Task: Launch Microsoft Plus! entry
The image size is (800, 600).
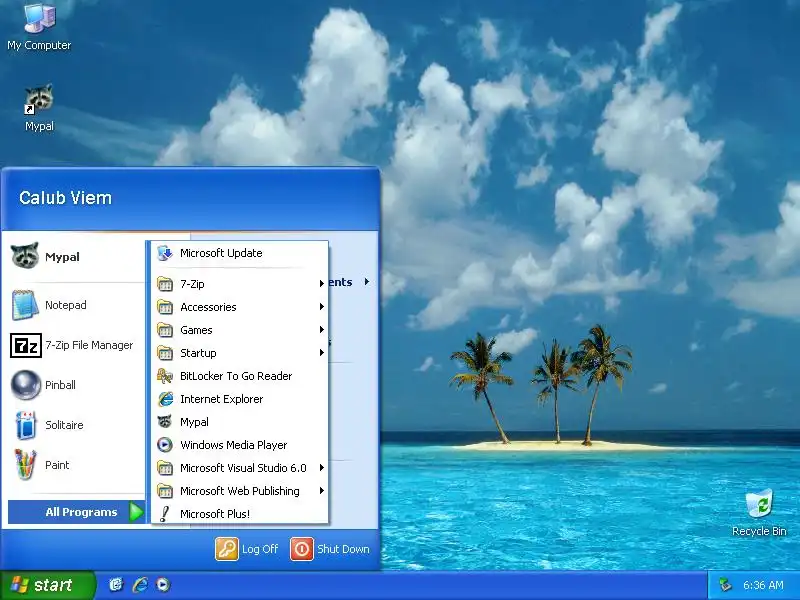Action: point(240,514)
